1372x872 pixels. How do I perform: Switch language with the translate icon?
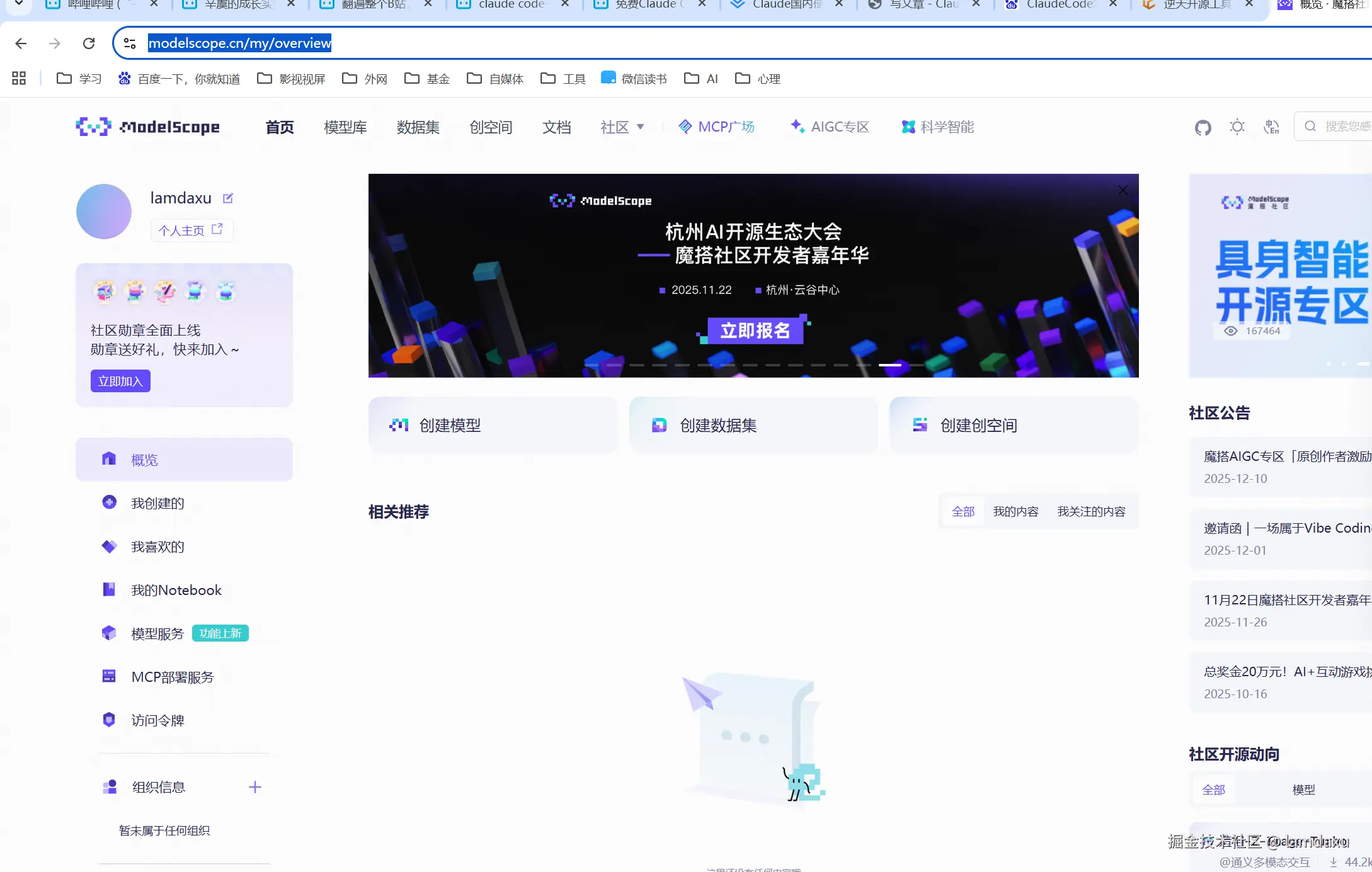point(1271,127)
